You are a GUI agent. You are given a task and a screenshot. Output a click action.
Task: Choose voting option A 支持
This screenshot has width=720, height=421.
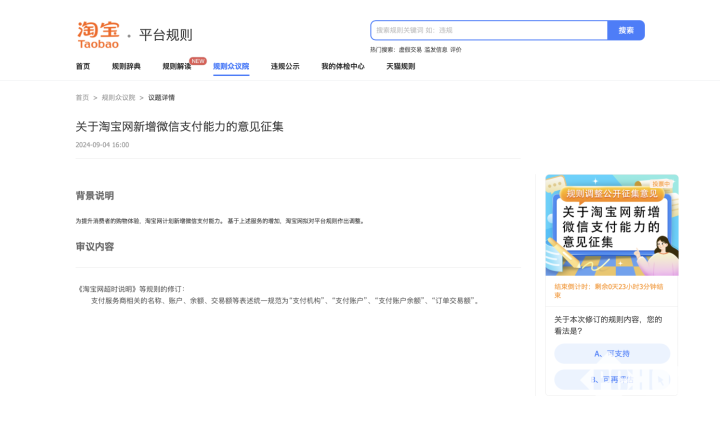[612, 354]
